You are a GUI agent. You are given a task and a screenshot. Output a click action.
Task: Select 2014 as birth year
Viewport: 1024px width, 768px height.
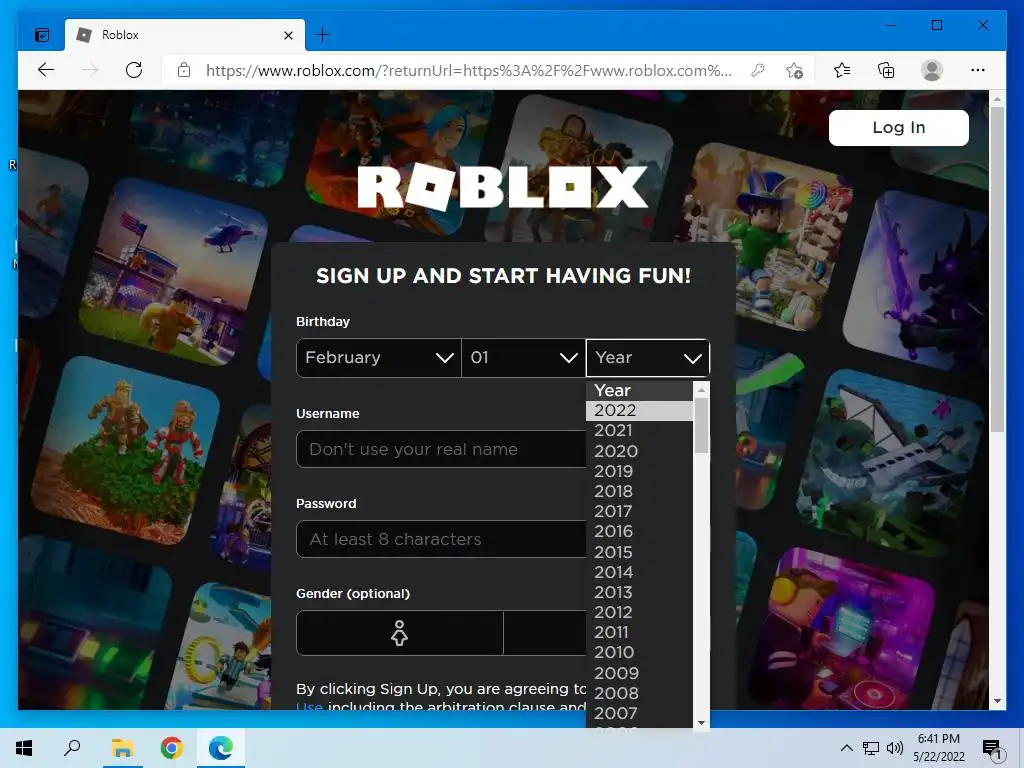639,572
